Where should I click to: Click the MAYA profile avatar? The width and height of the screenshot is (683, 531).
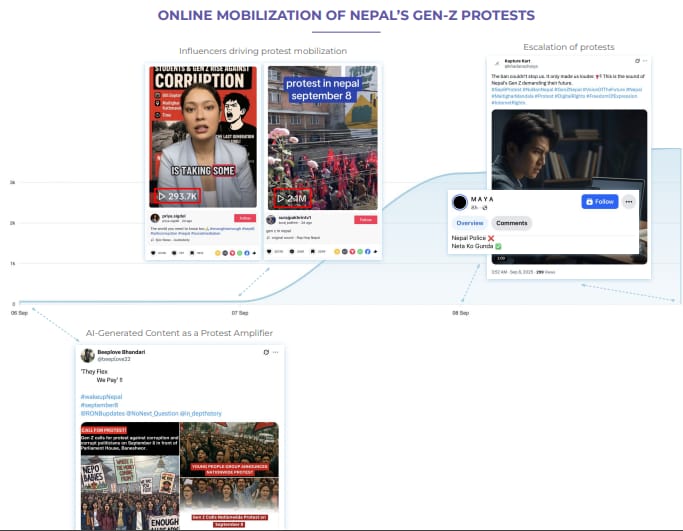(x=460, y=202)
